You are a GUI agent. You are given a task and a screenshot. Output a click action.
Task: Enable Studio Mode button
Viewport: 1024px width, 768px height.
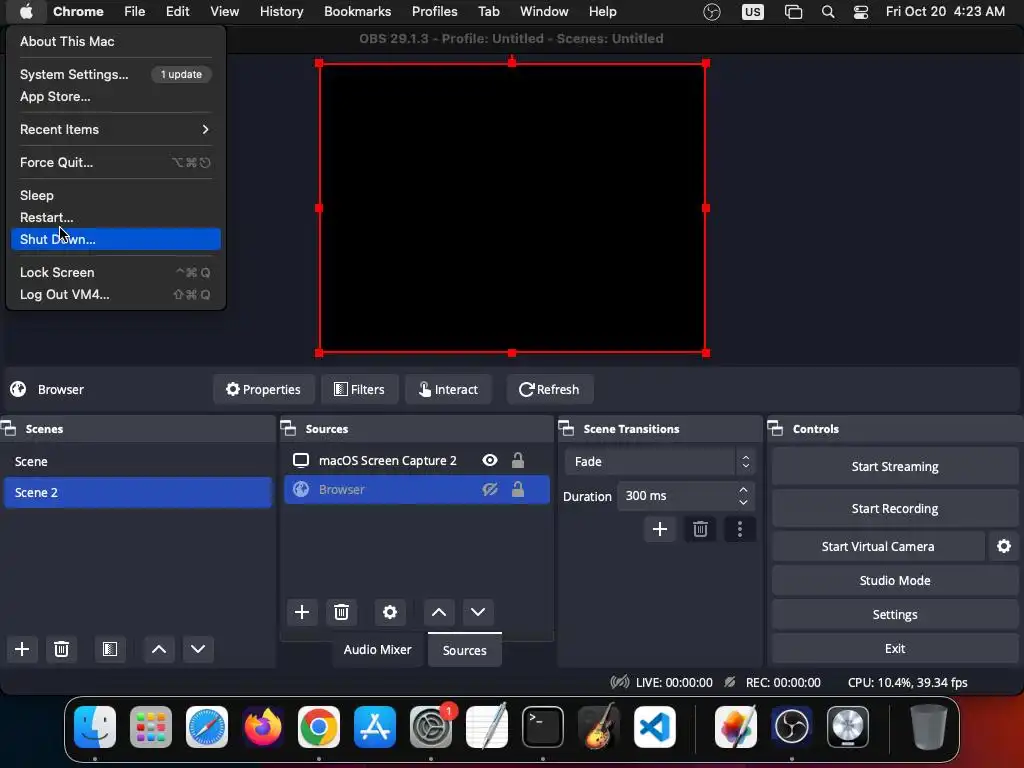[x=895, y=580]
